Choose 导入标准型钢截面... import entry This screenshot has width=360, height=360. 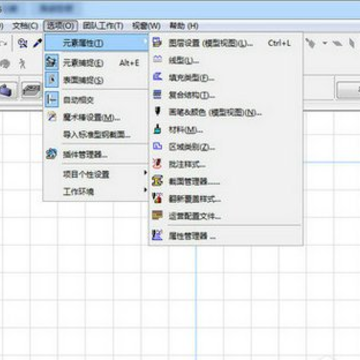click(97, 135)
